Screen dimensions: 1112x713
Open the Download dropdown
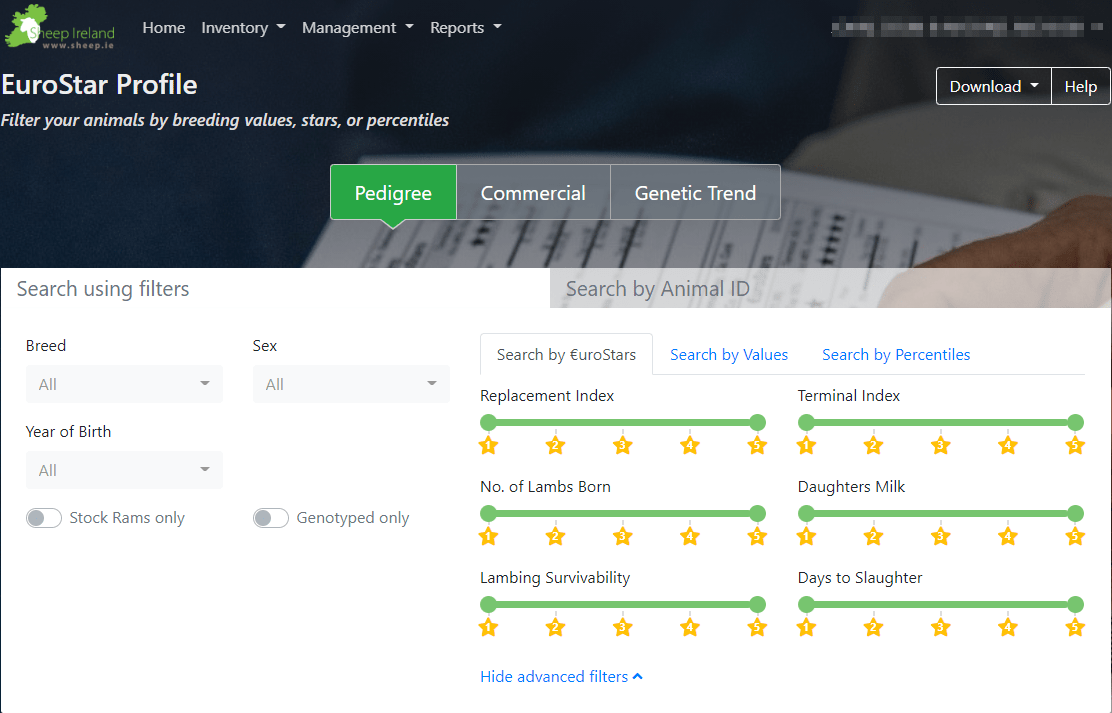point(993,86)
